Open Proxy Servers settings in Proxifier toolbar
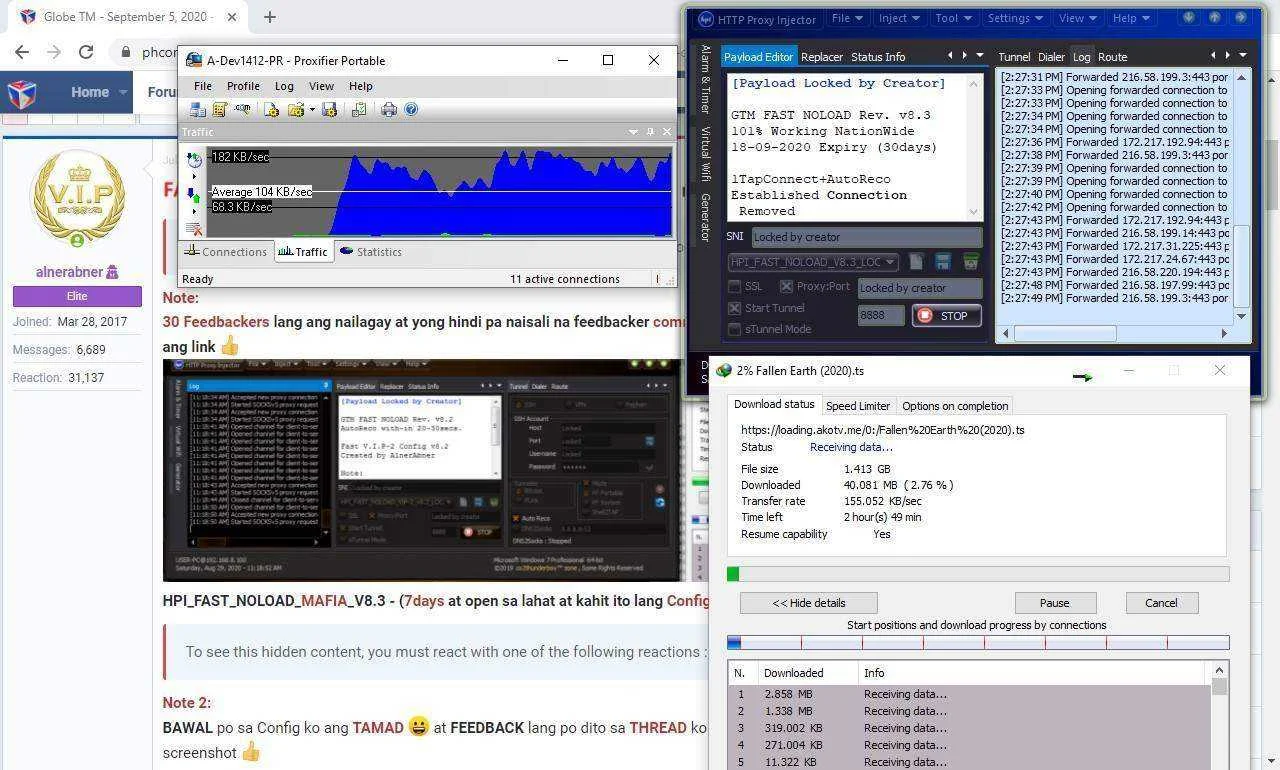 tap(198, 109)
